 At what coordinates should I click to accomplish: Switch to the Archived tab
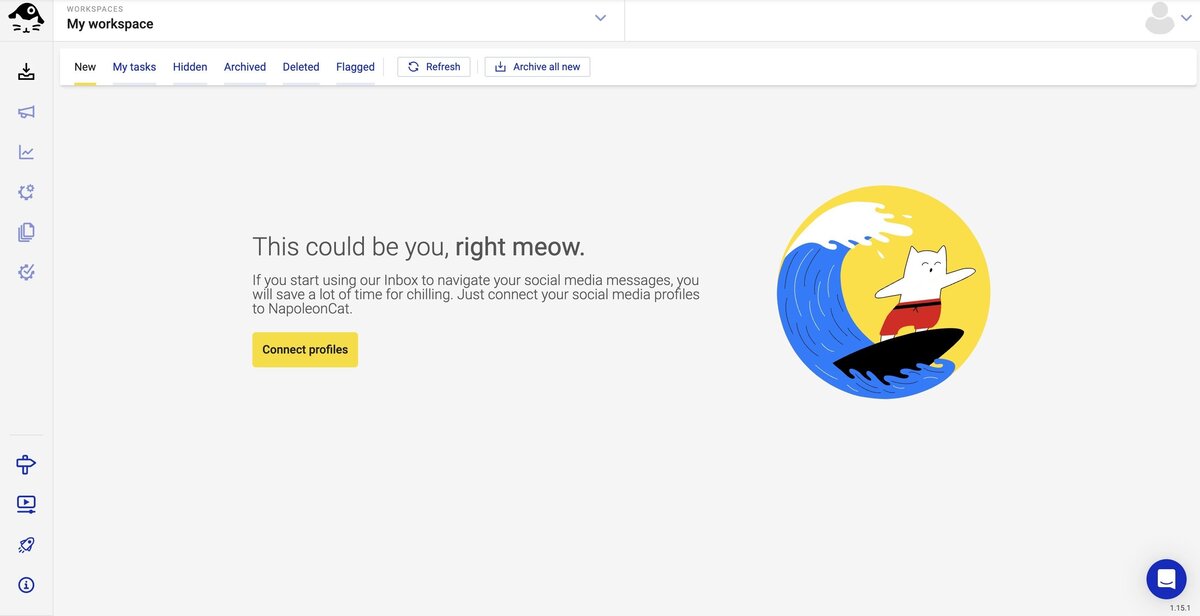[x=245, y=67]
